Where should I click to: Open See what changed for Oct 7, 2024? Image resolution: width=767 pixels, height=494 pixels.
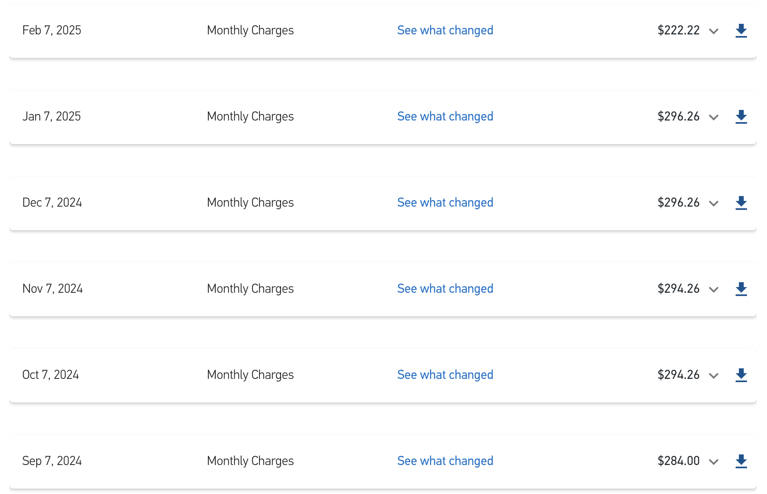445,375
